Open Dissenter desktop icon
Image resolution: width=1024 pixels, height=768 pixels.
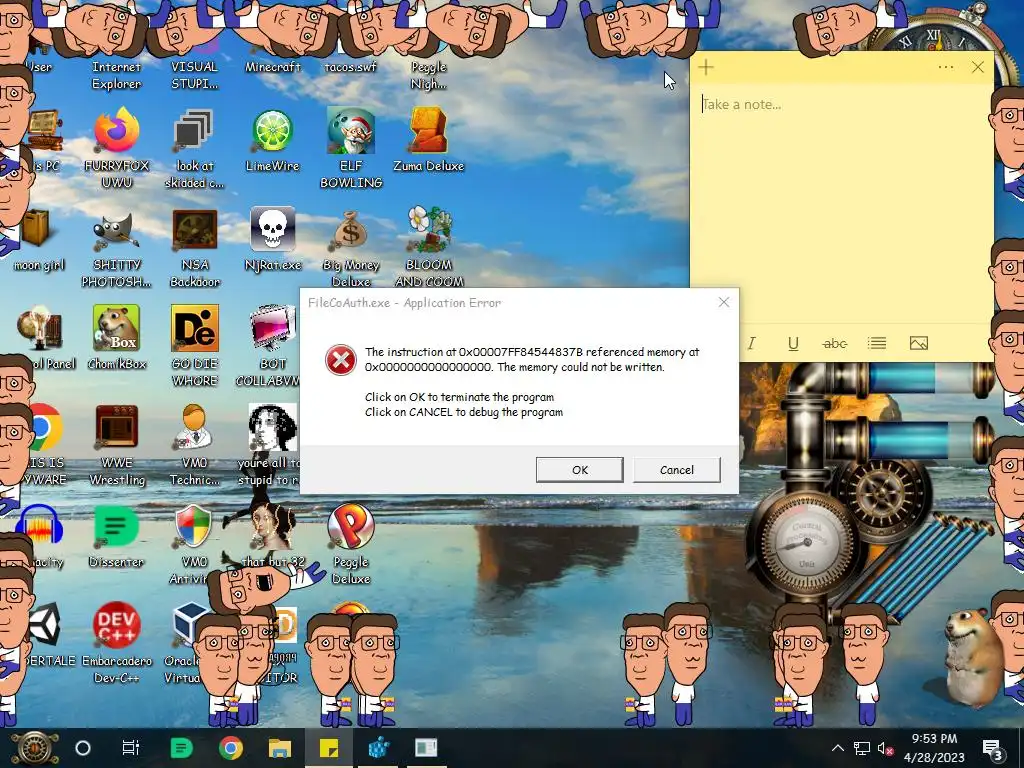pos(116,526)
